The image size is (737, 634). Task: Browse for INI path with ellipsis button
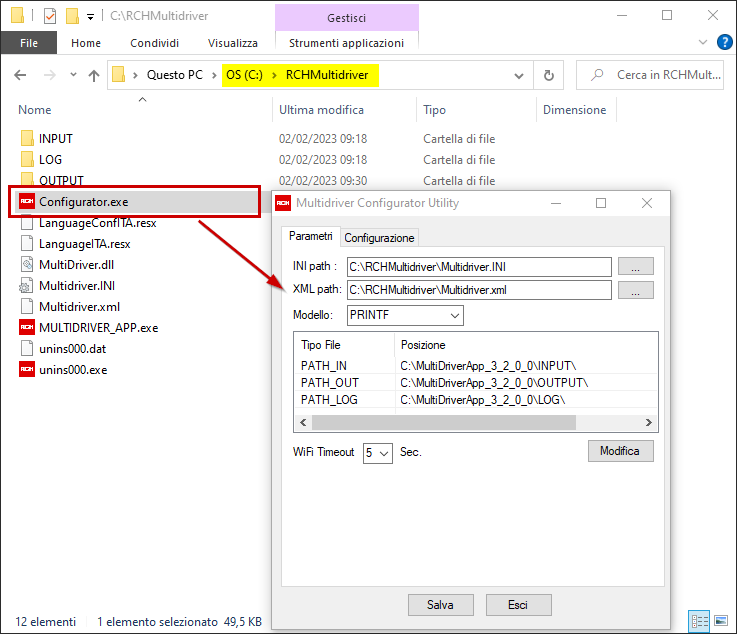click(635, 266)
